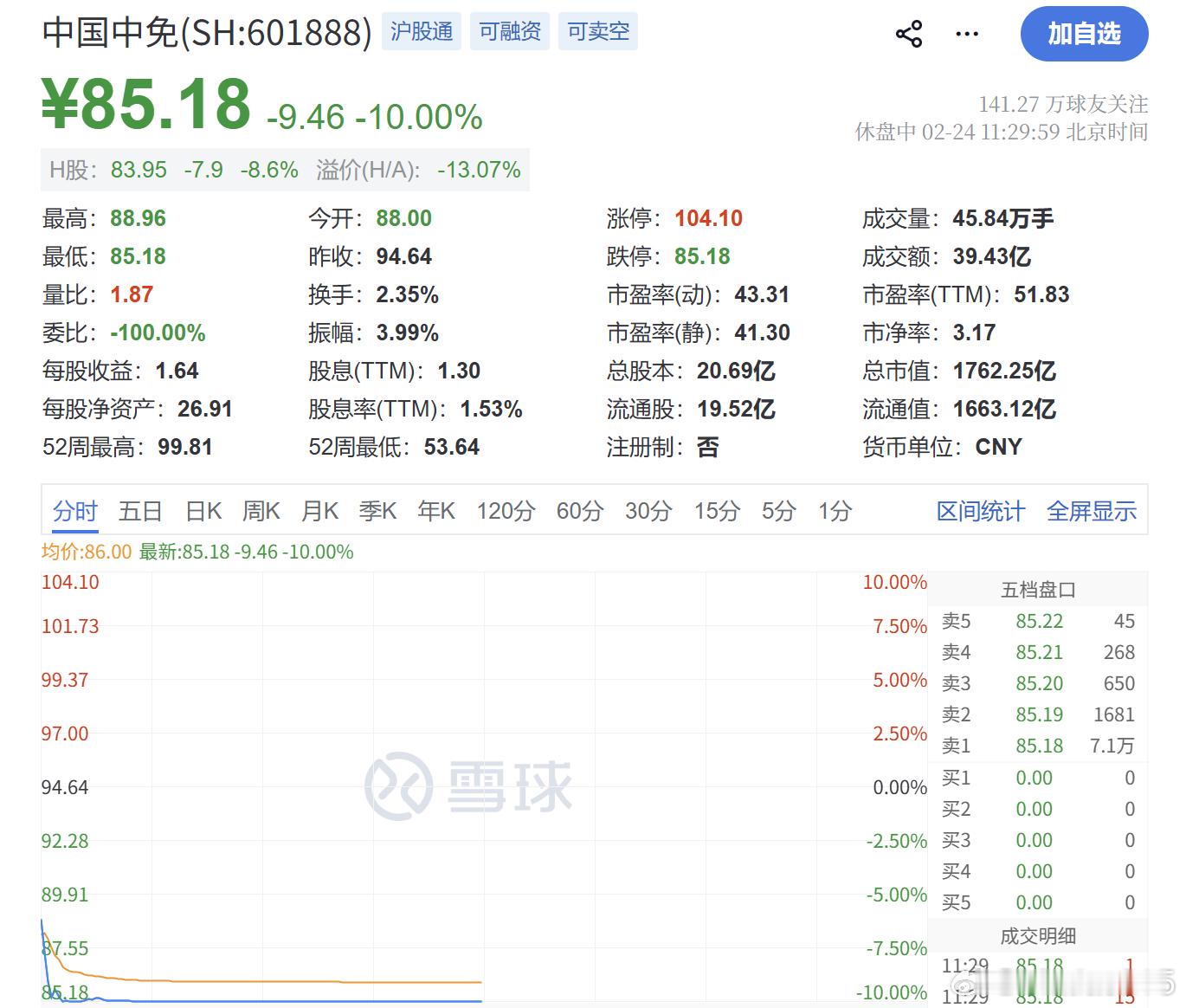Viewport: 1186px width, 1008px height.
Task: Click the 52周最高 value 99.81
Action: pos(185,447)
